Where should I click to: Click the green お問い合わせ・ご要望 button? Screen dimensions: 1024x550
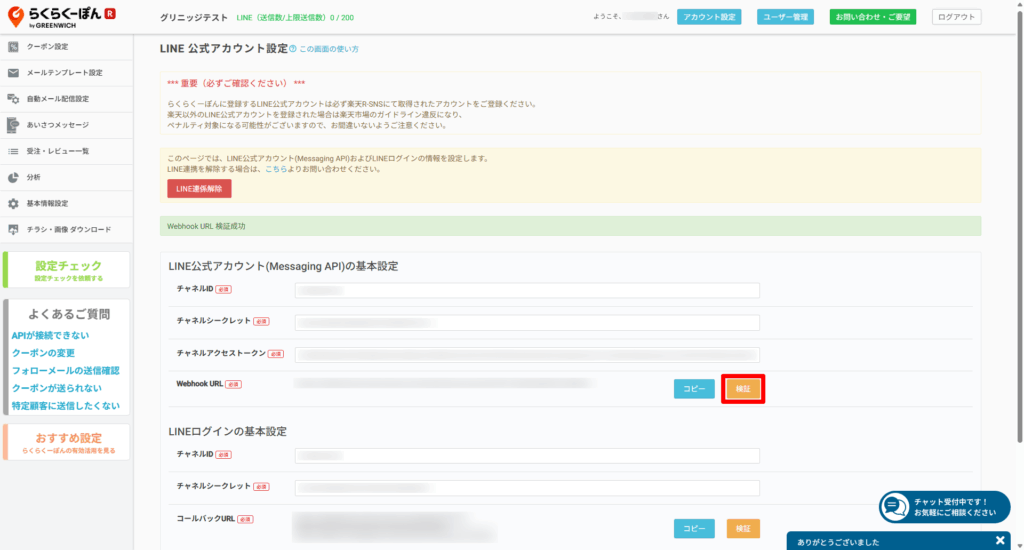[x=872, y=17]
